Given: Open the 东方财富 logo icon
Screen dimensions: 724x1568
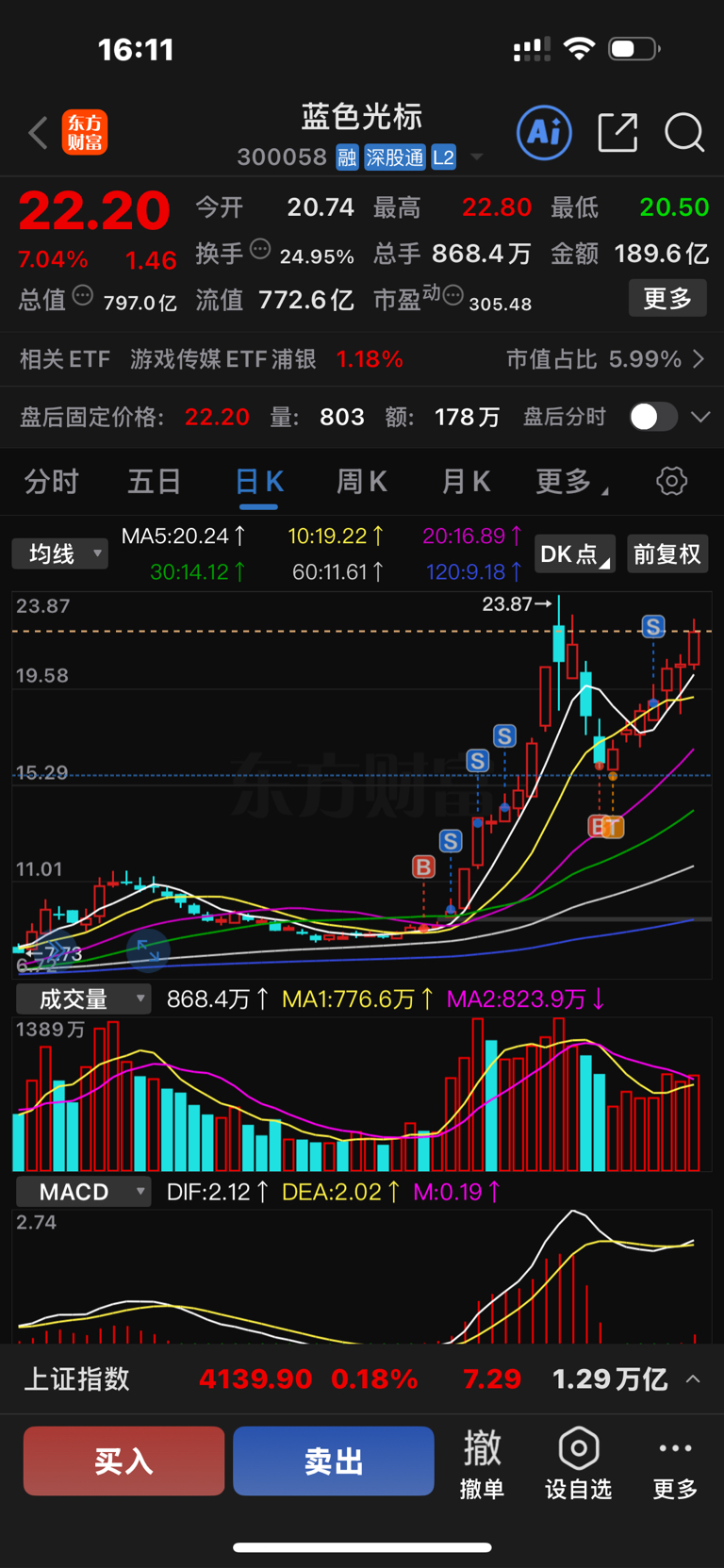Looking at the screenshot, I should point(85,133).
